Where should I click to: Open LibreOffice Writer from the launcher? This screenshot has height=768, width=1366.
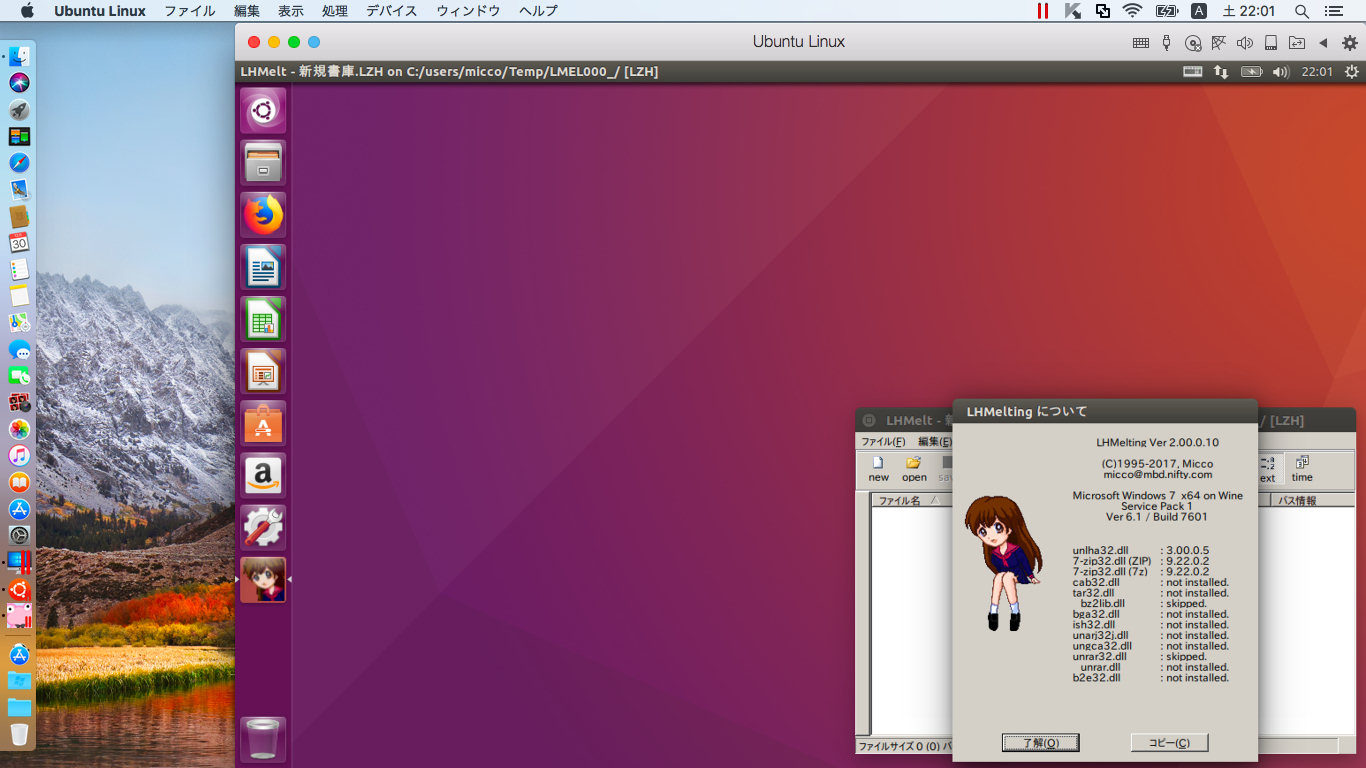[x=263, y=267]
